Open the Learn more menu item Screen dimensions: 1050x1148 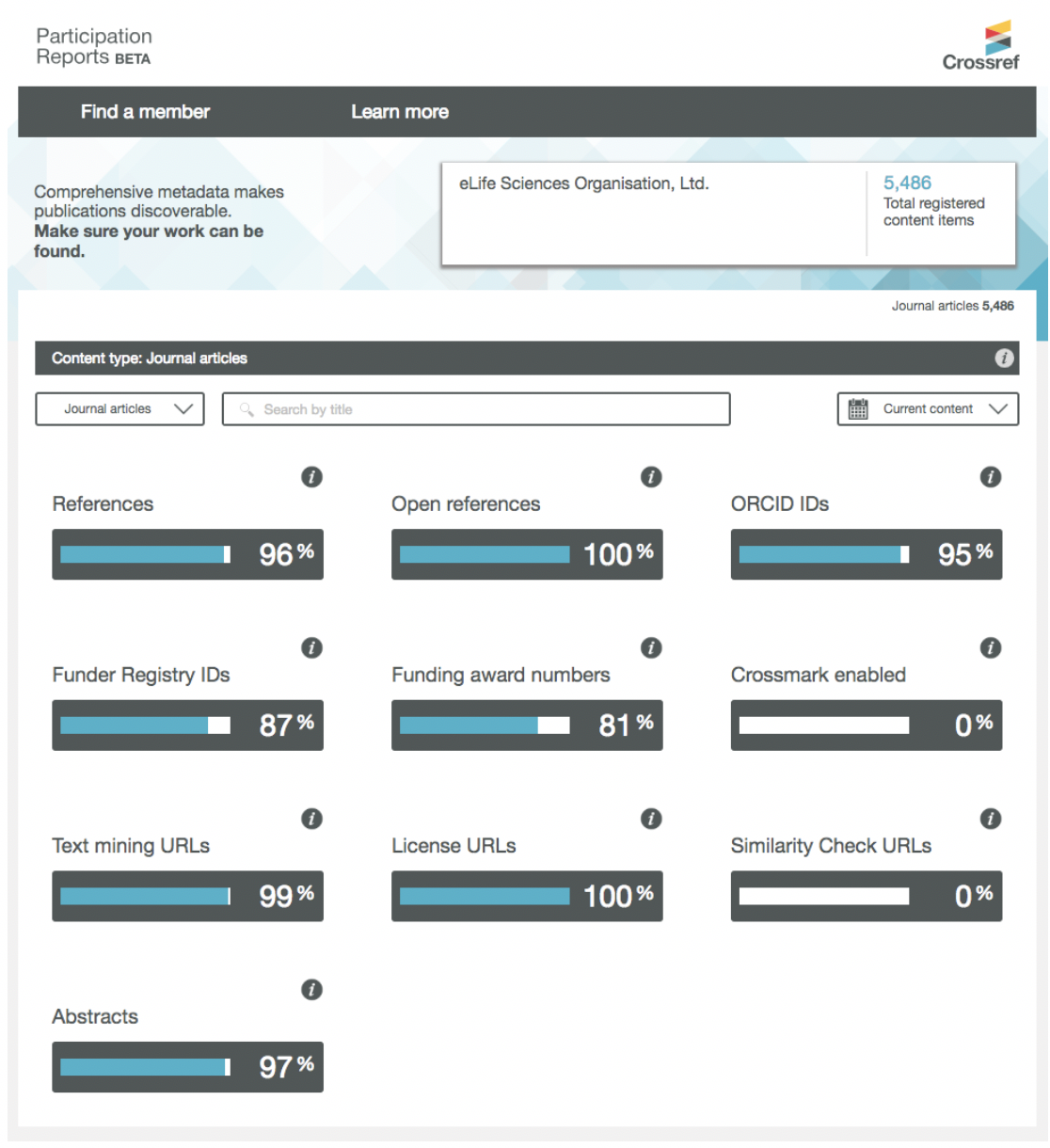[x=400, y=111]
